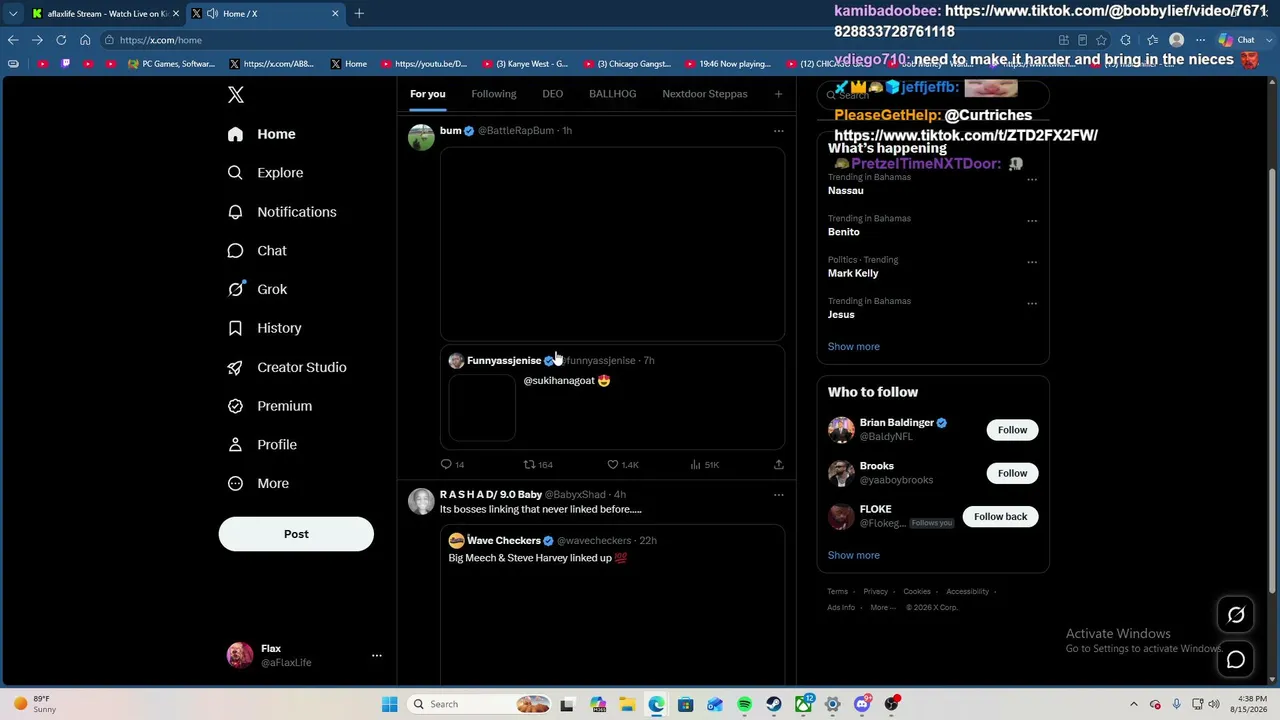Screen dimensions: 1280x720
Task: Select the For you tab
Action: pos(427,94)
